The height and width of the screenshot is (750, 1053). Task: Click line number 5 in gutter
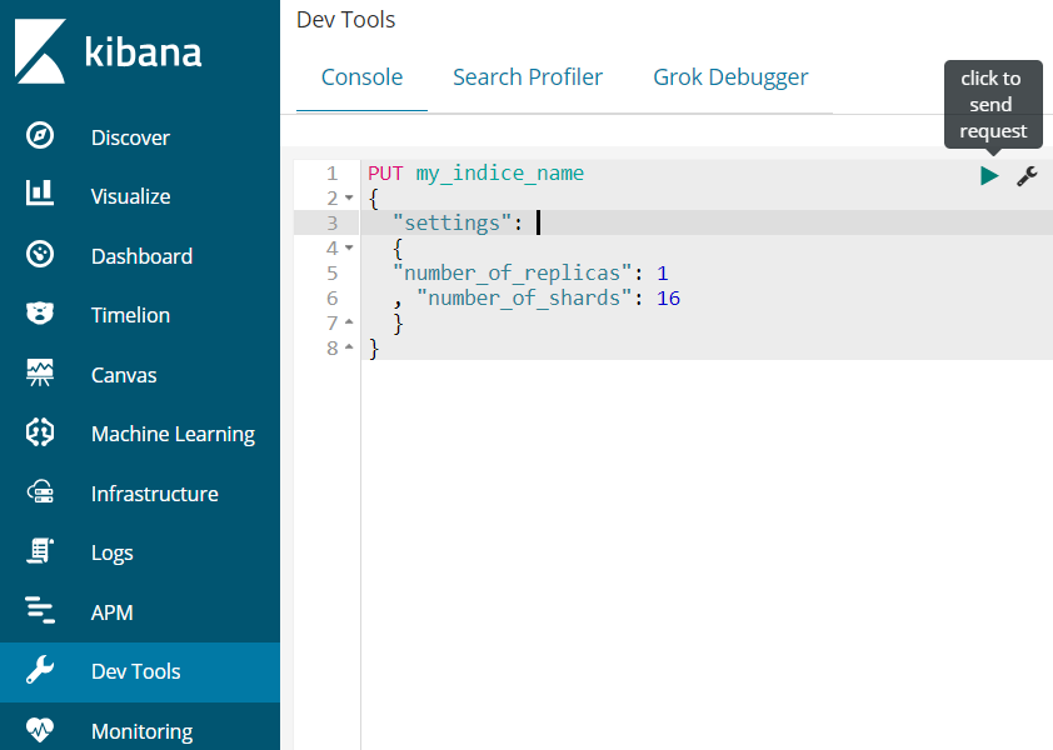(332, 273)
